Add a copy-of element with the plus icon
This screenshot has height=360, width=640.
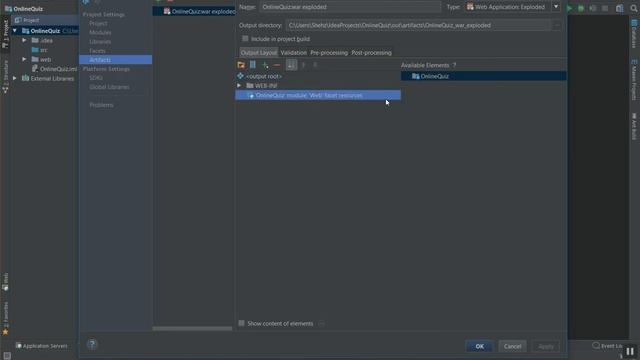(265, 65)
